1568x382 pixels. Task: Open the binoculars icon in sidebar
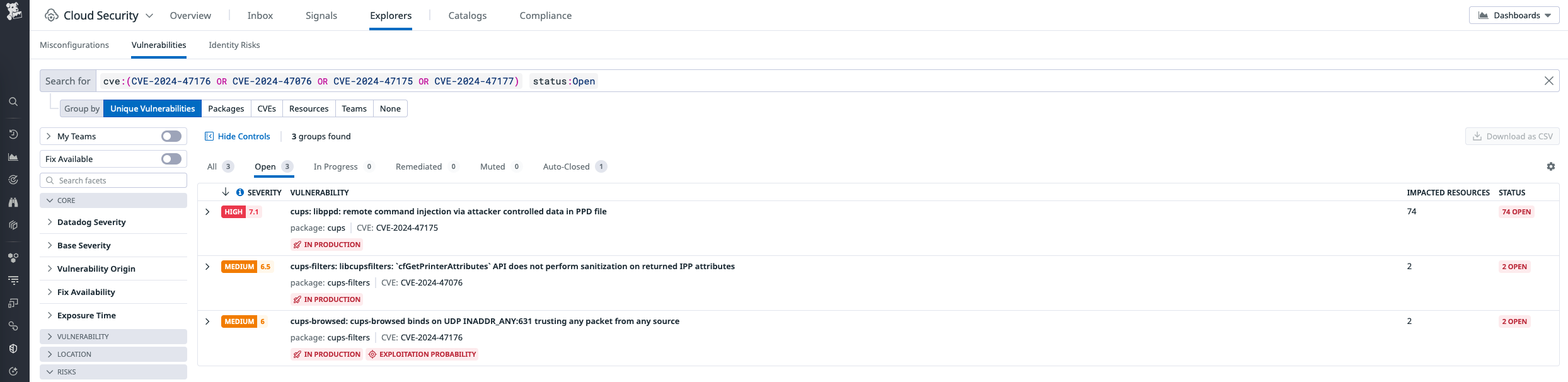click(13, 202)
